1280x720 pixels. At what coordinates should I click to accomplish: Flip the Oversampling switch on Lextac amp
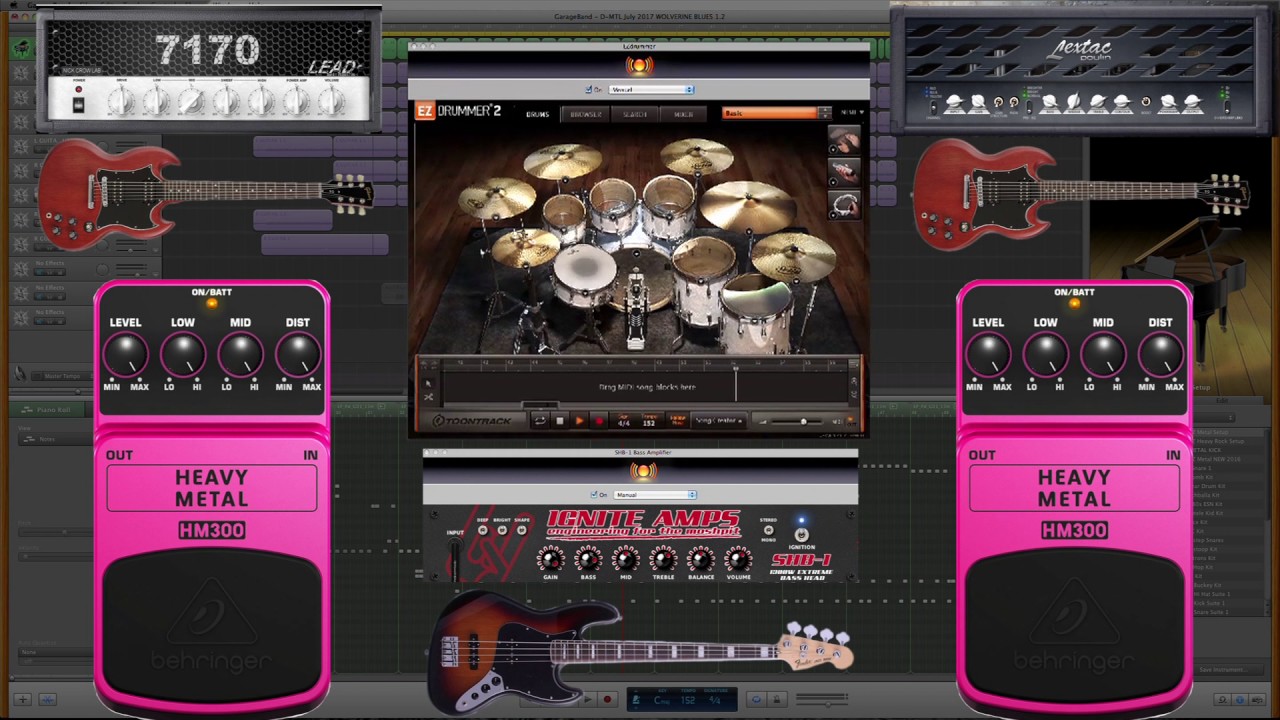click(x=1227, y=108)
